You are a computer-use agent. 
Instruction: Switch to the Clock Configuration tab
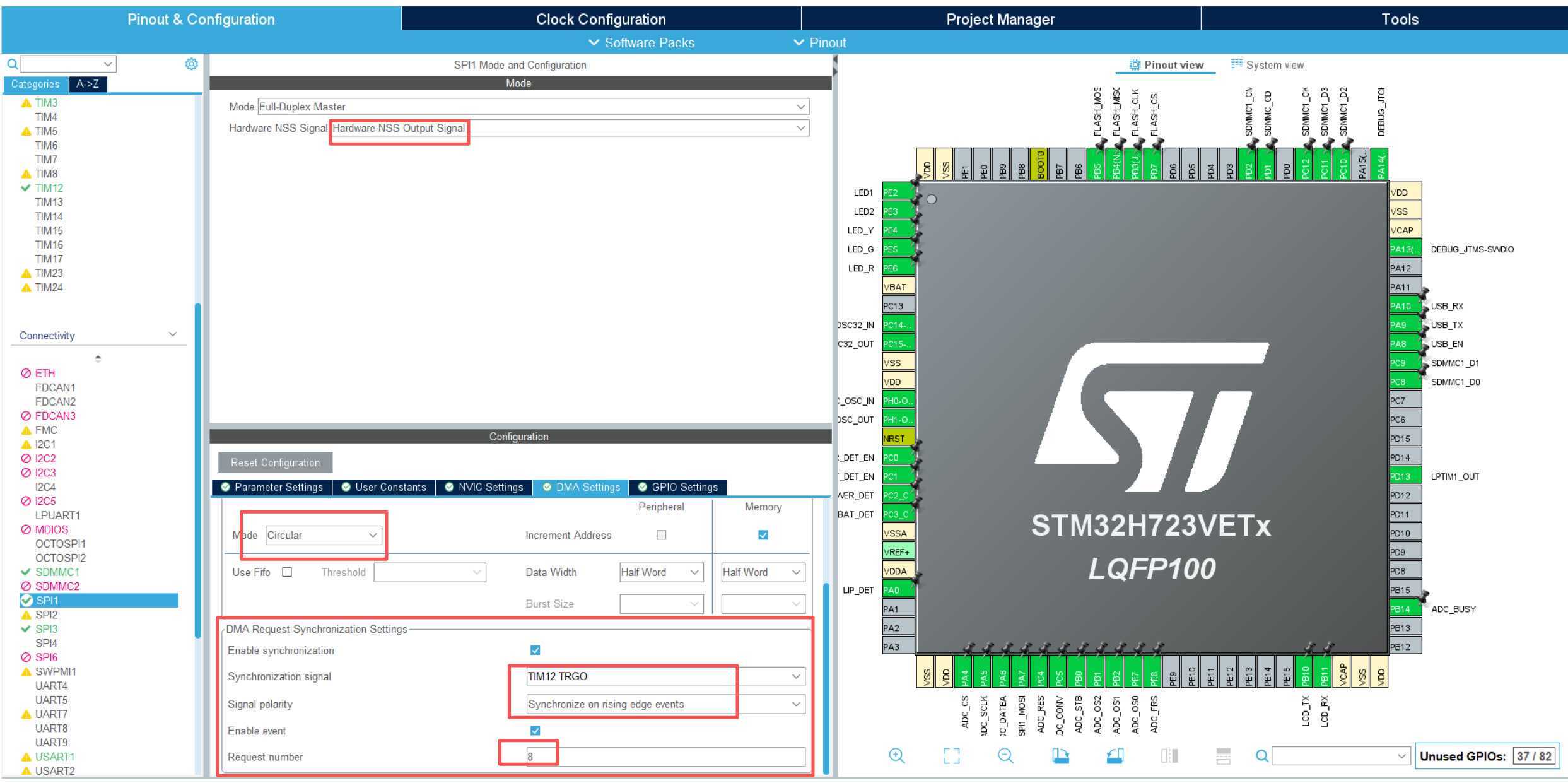[601, 19]
